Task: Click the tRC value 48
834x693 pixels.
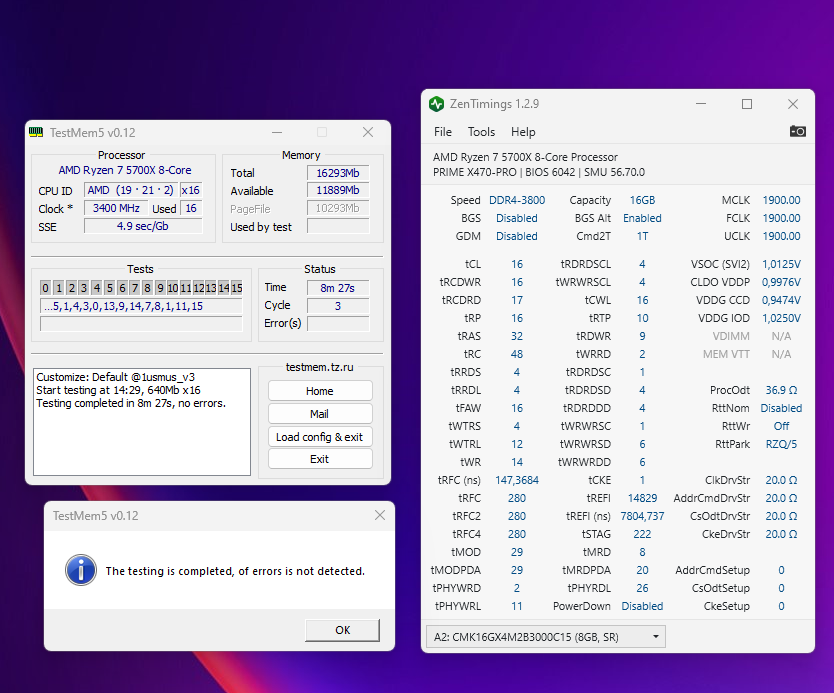Action: tap(516, 354)
